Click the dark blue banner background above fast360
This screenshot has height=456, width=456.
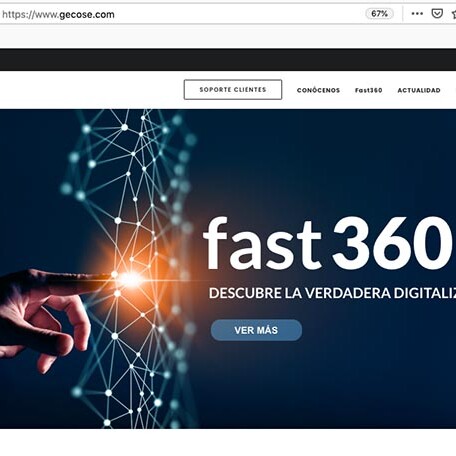click(317, 160)
